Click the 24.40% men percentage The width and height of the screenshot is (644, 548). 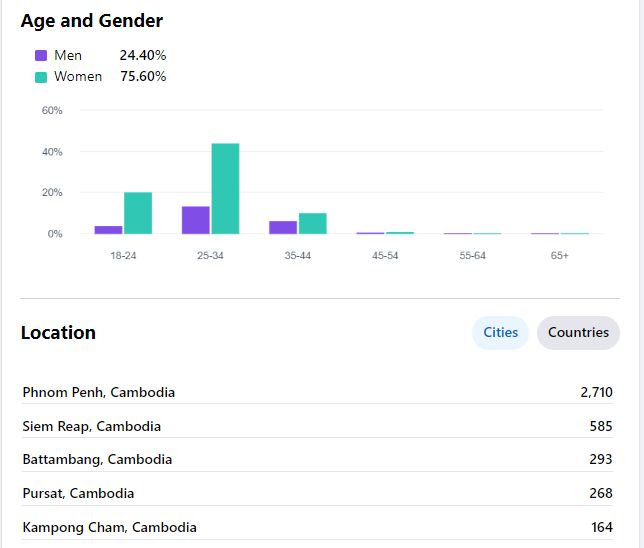click(143, 55)
